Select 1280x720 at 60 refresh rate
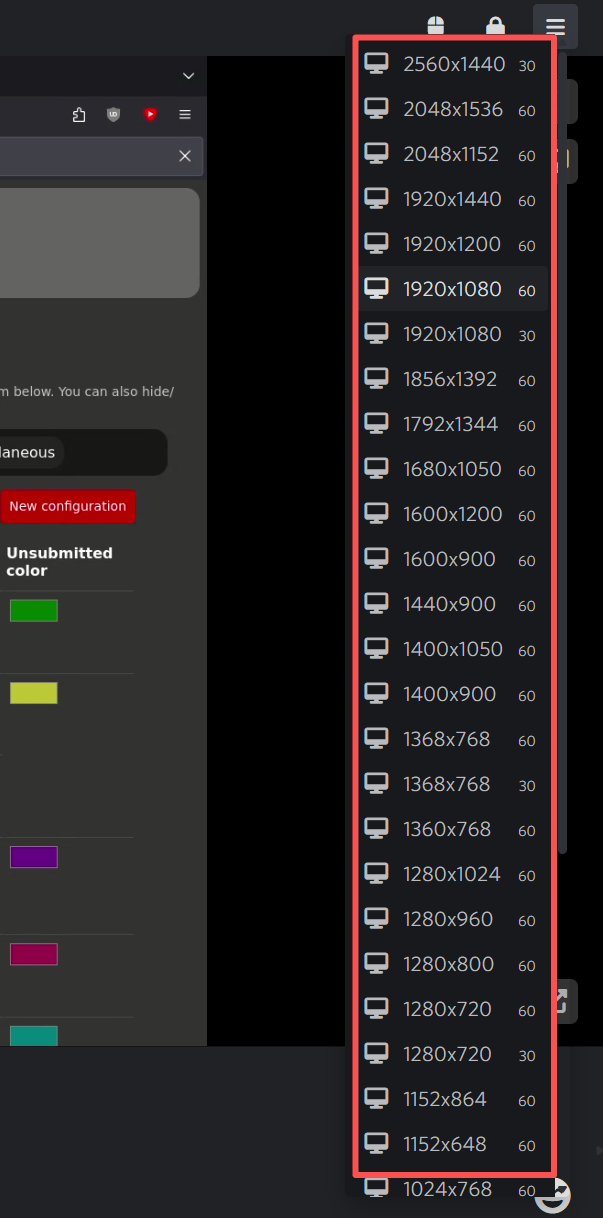 (453, 1010)
